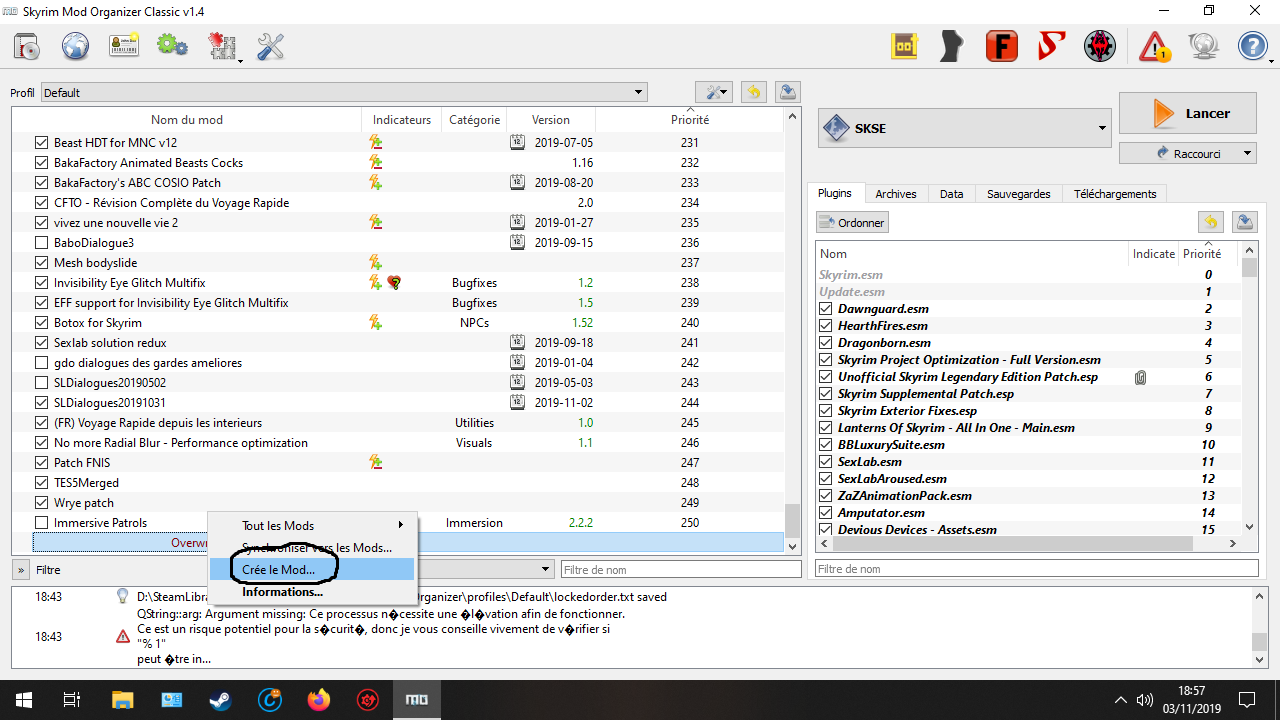Enable gdo dialogues des gardes ameliores checkbox
This screenshot has height=720, width=1280.
(x=41, y=363)
